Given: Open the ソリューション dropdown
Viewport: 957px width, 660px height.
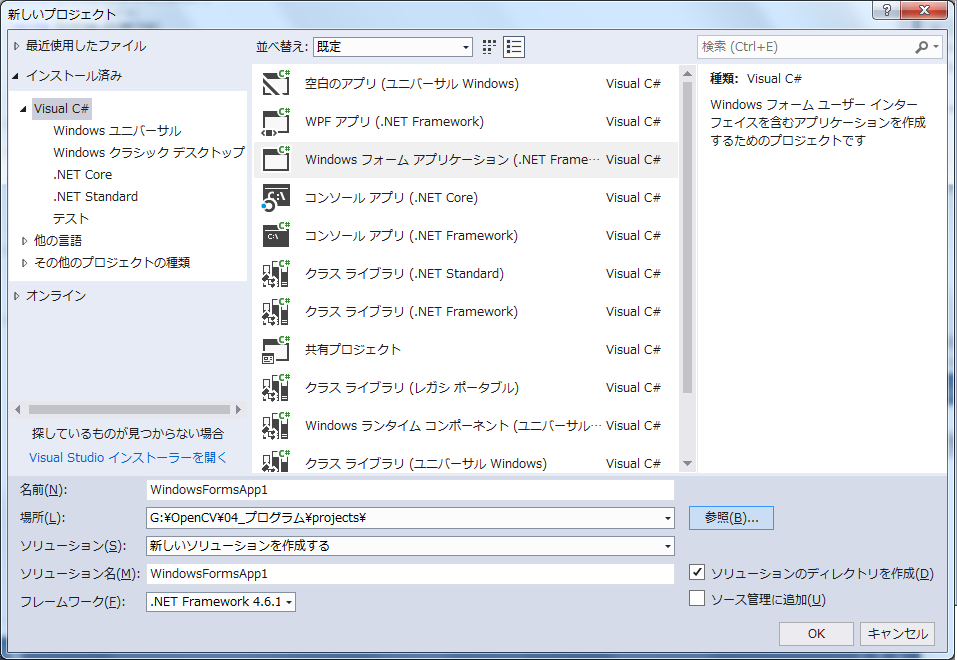Looking at the screenshot, I should (668, 546).
